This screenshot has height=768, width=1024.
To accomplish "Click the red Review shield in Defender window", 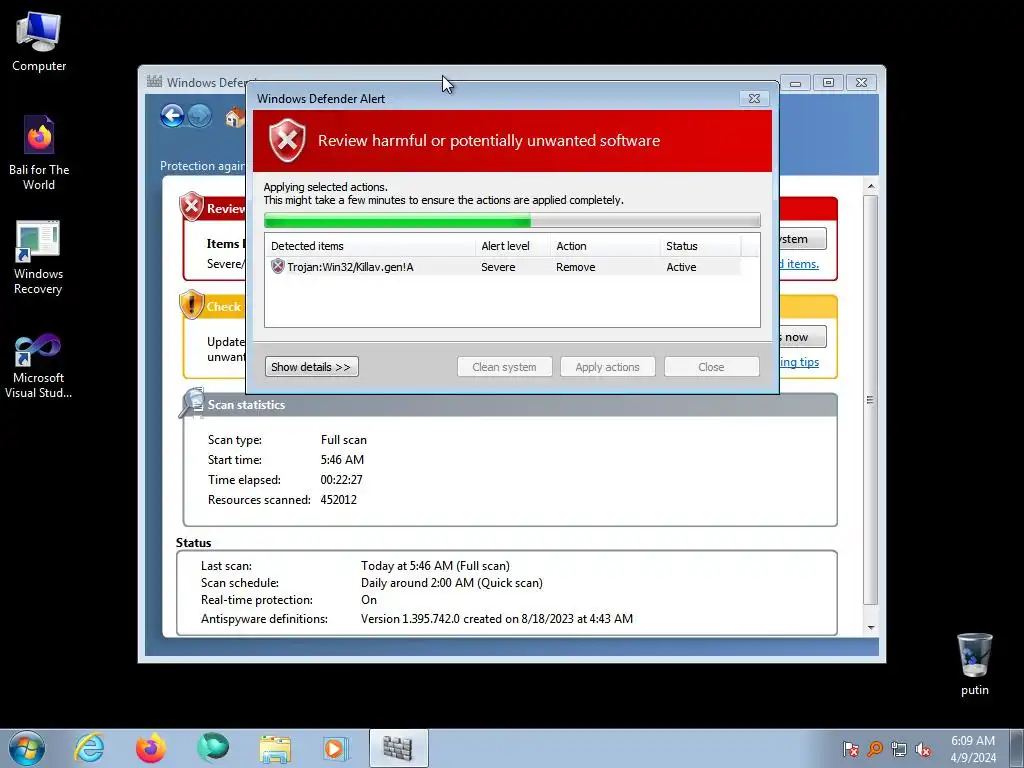I will pyautogui.click(x=191, y=206).
